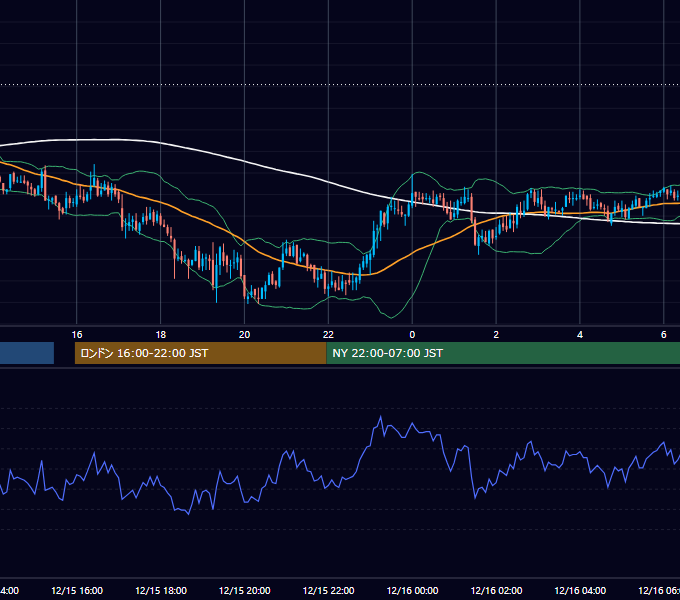Screen dimensions: 680x600
Task: Click the 12/15 16:00 time axis label
Action: [x=77, y=590]
